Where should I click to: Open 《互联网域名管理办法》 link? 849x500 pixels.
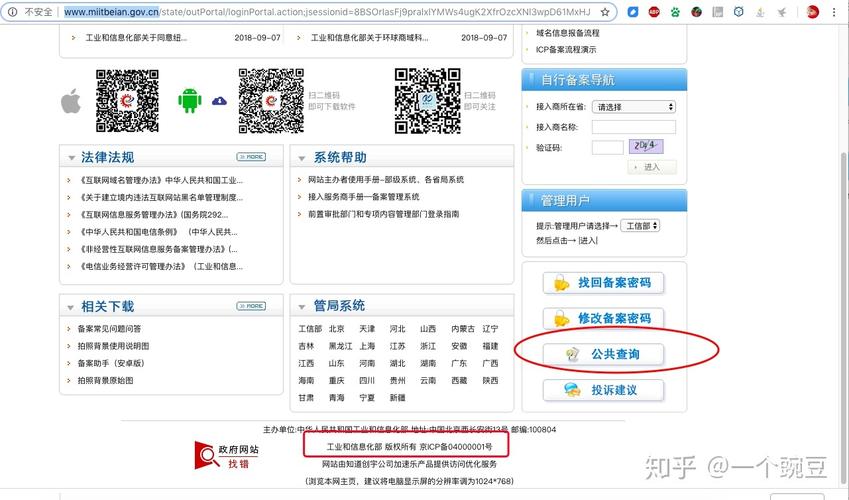161,180
